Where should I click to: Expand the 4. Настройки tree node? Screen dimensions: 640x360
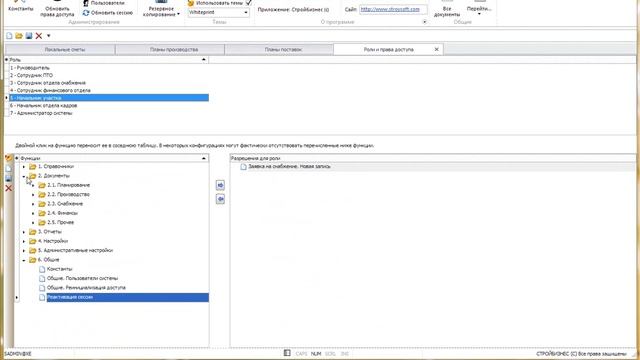tap(24, 241)
